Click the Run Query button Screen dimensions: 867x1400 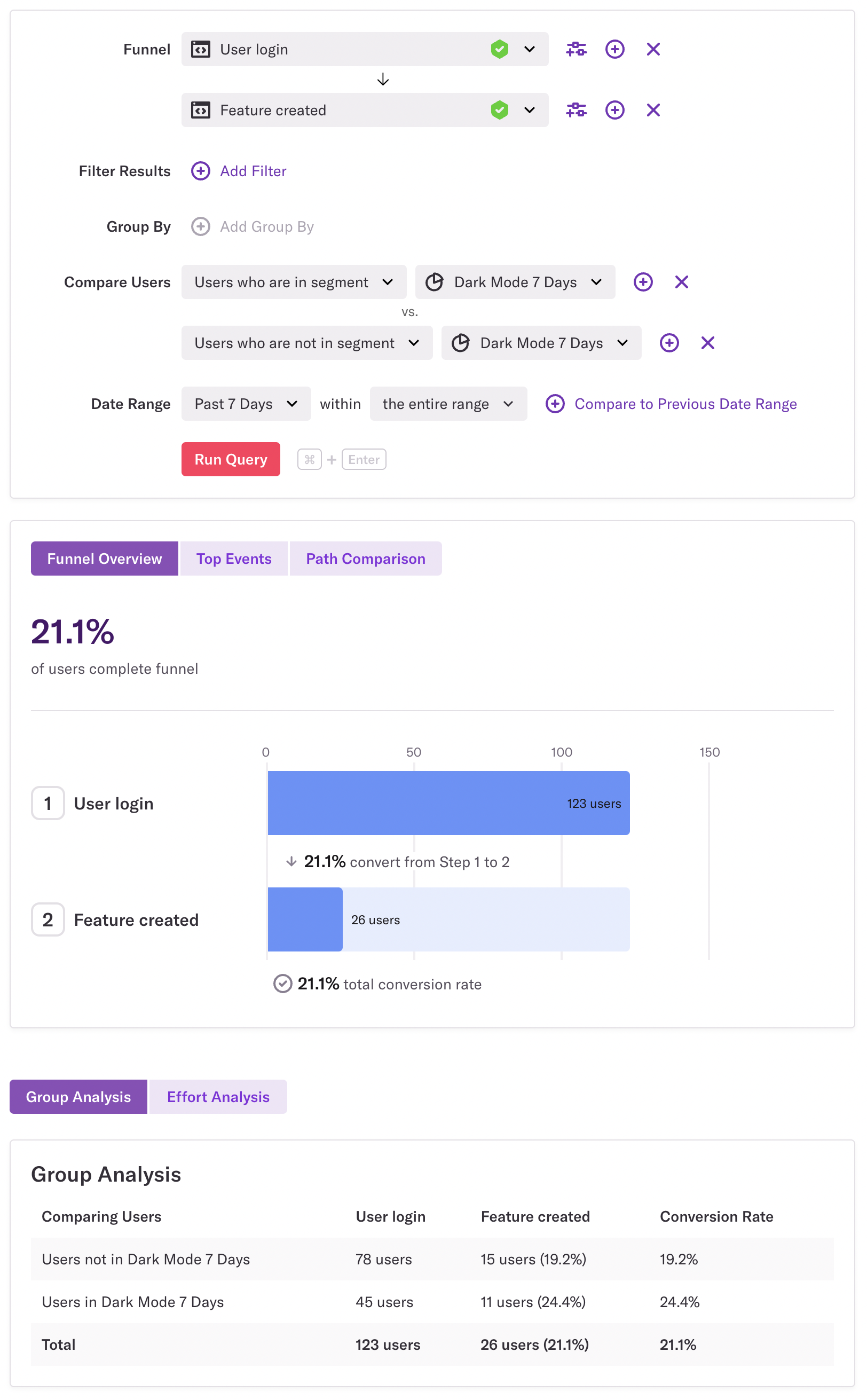point(231,459)
